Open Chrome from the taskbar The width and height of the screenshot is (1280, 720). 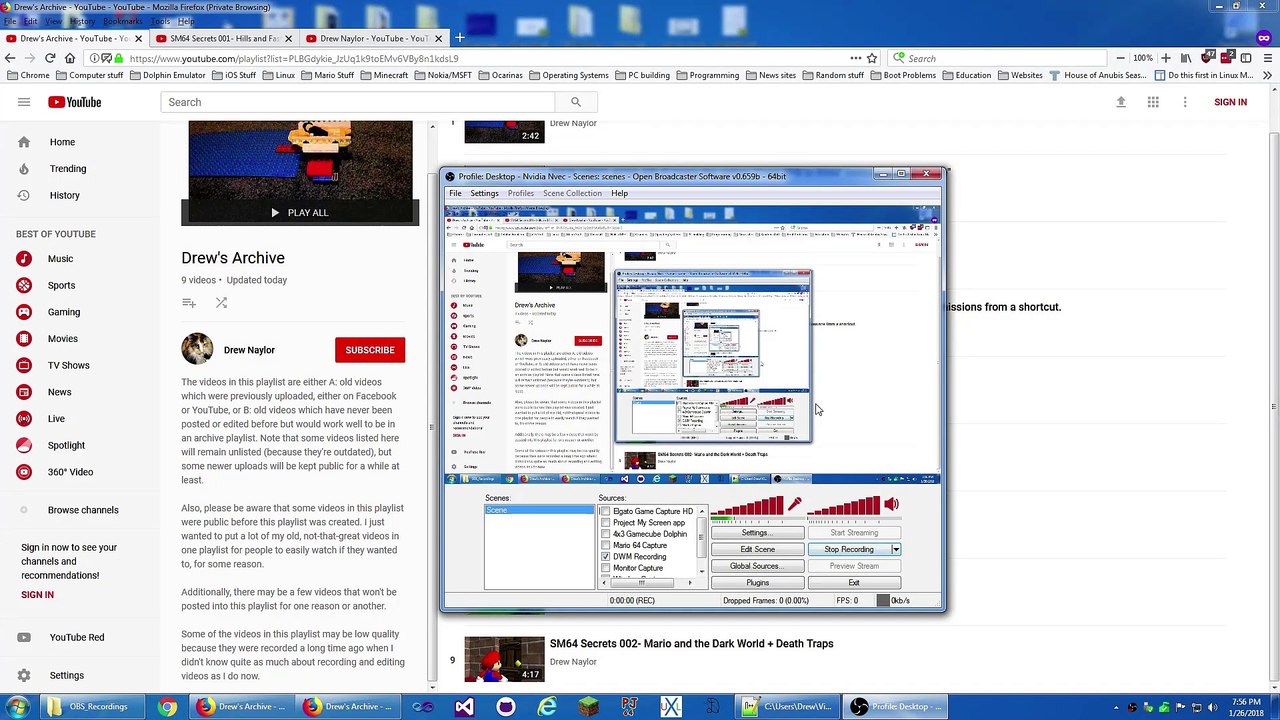tap(167, 707)
